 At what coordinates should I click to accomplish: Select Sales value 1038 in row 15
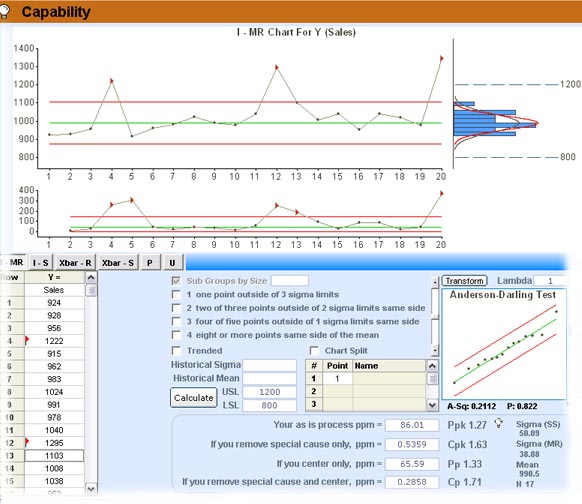tap(54, 481)
